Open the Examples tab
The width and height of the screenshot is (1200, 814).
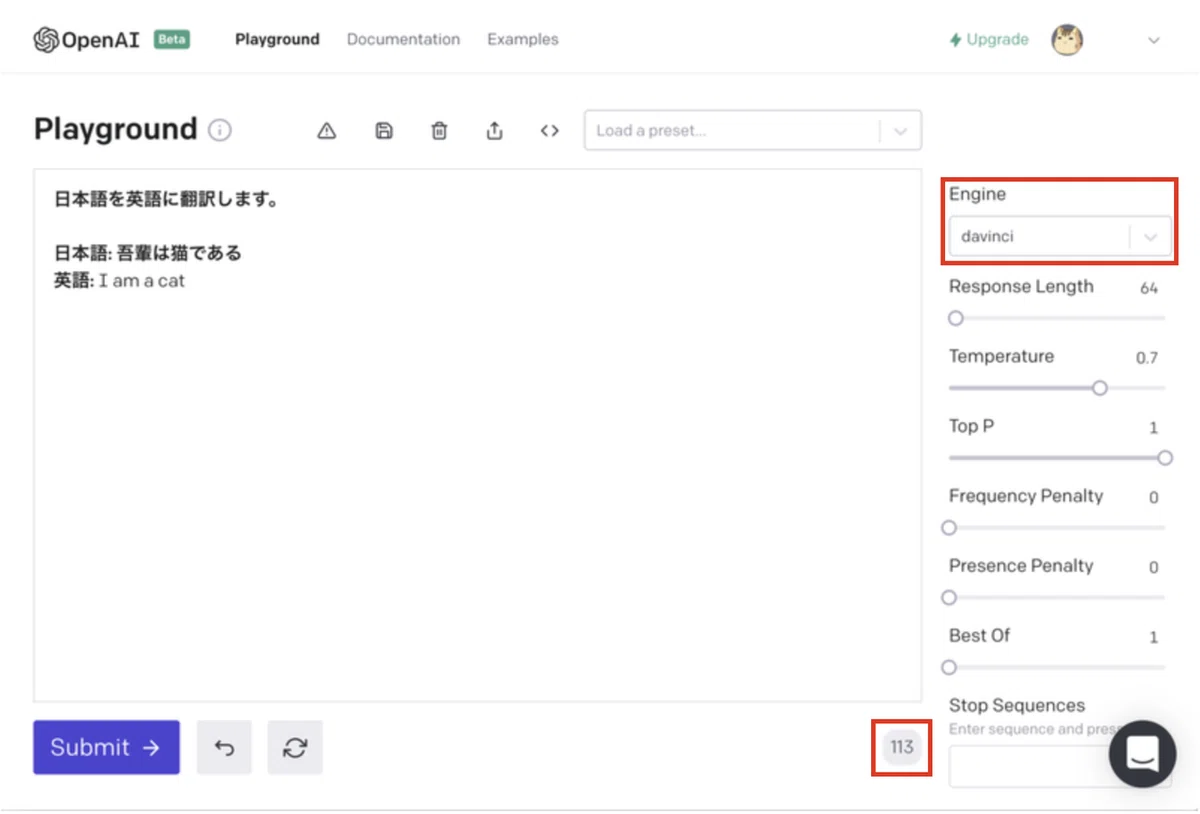tap(523, 40)
